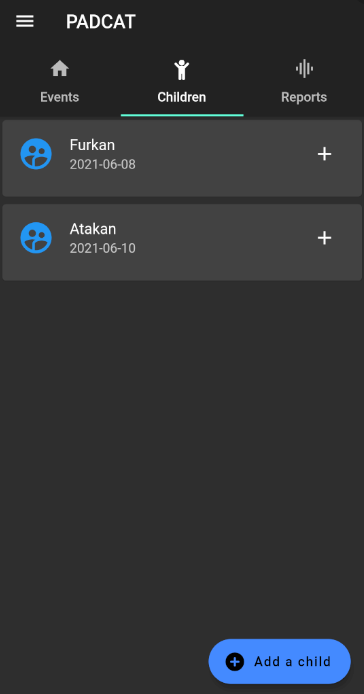
Task: Select the name Furkan in the list
Action: tap(92, 145)
